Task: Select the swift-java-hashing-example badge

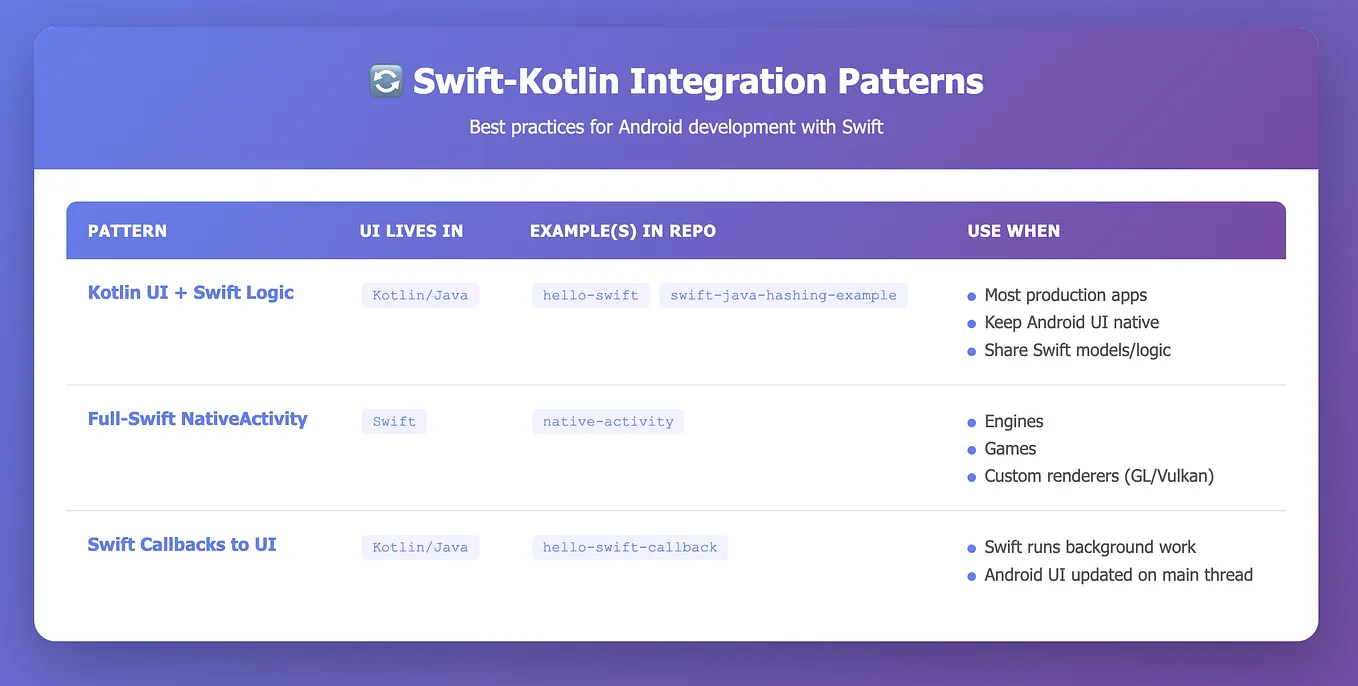Action: tap(783, 295)
